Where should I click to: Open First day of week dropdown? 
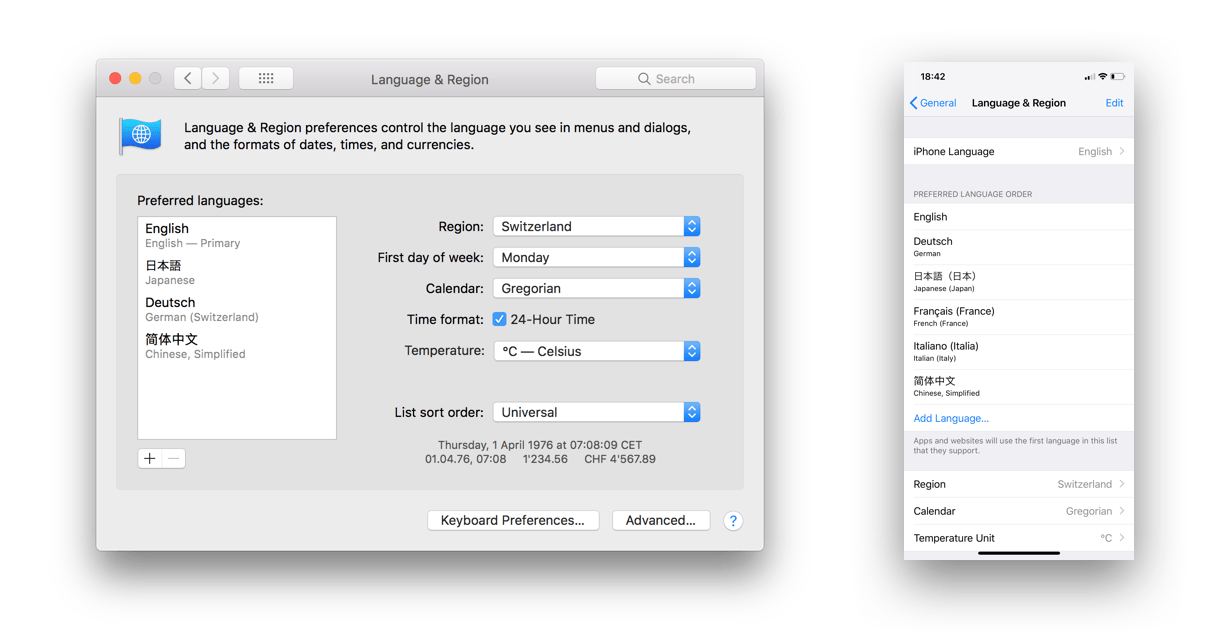point(597,257)
